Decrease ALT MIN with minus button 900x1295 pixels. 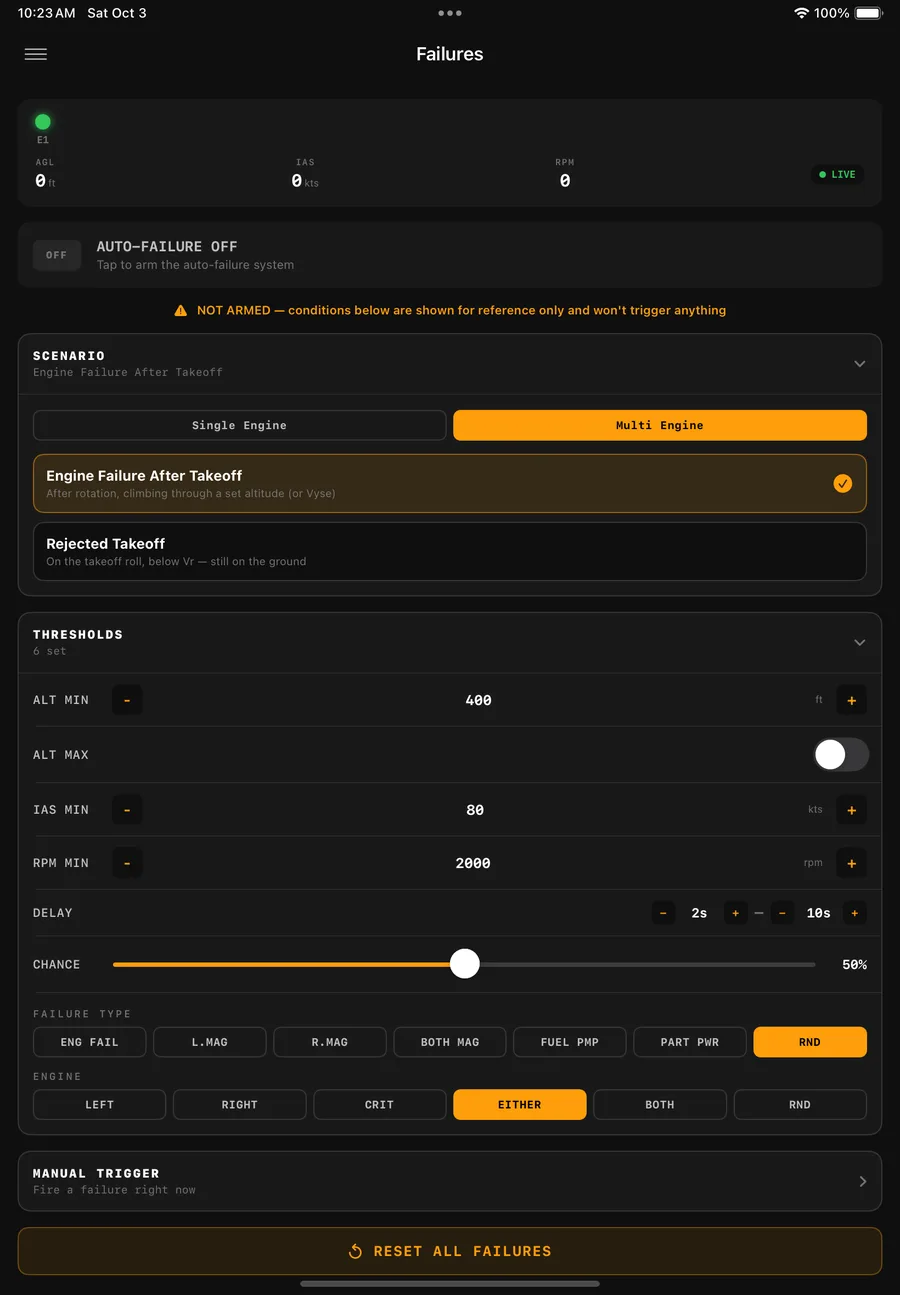[x=127, y=700]
